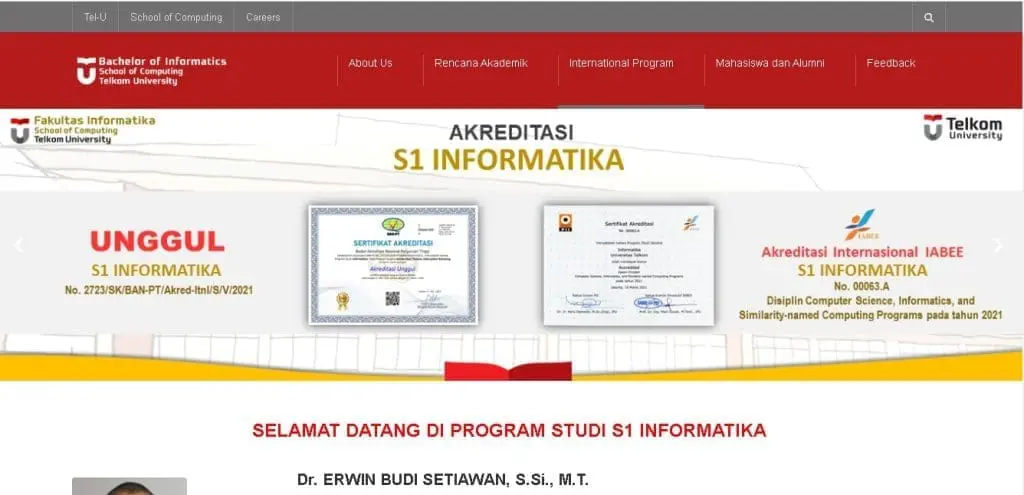Click the profile photo thumbnail
The image size is (1024, 495).
point(129,486)
